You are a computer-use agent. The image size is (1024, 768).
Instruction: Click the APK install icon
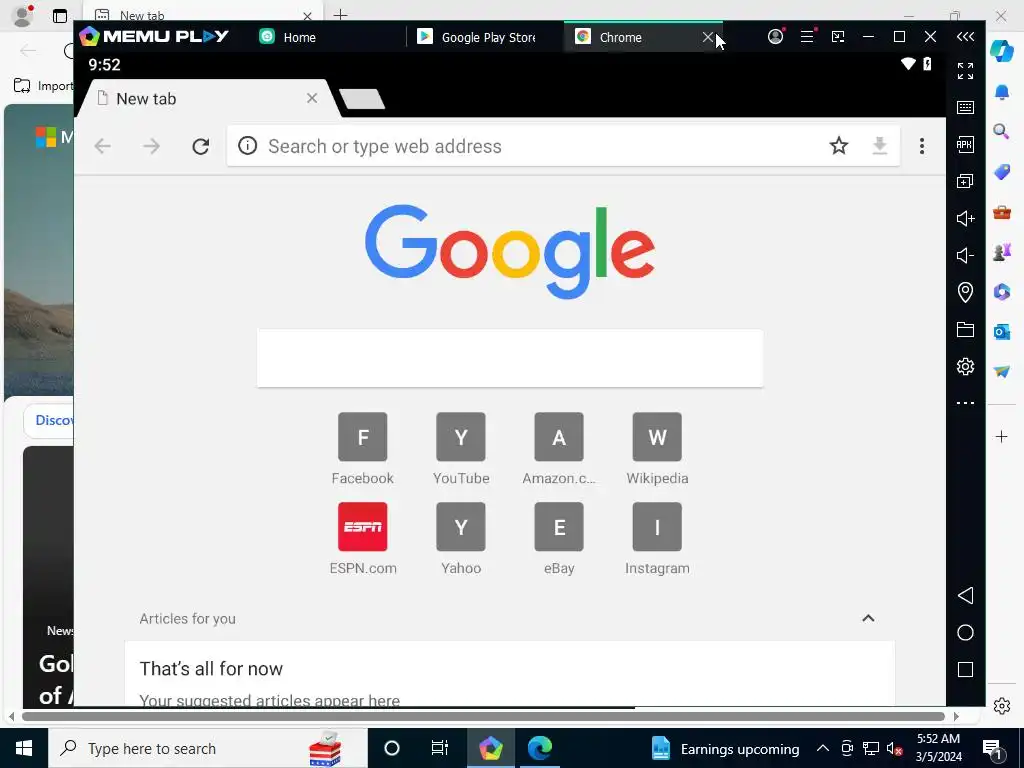tap(965, 144)
